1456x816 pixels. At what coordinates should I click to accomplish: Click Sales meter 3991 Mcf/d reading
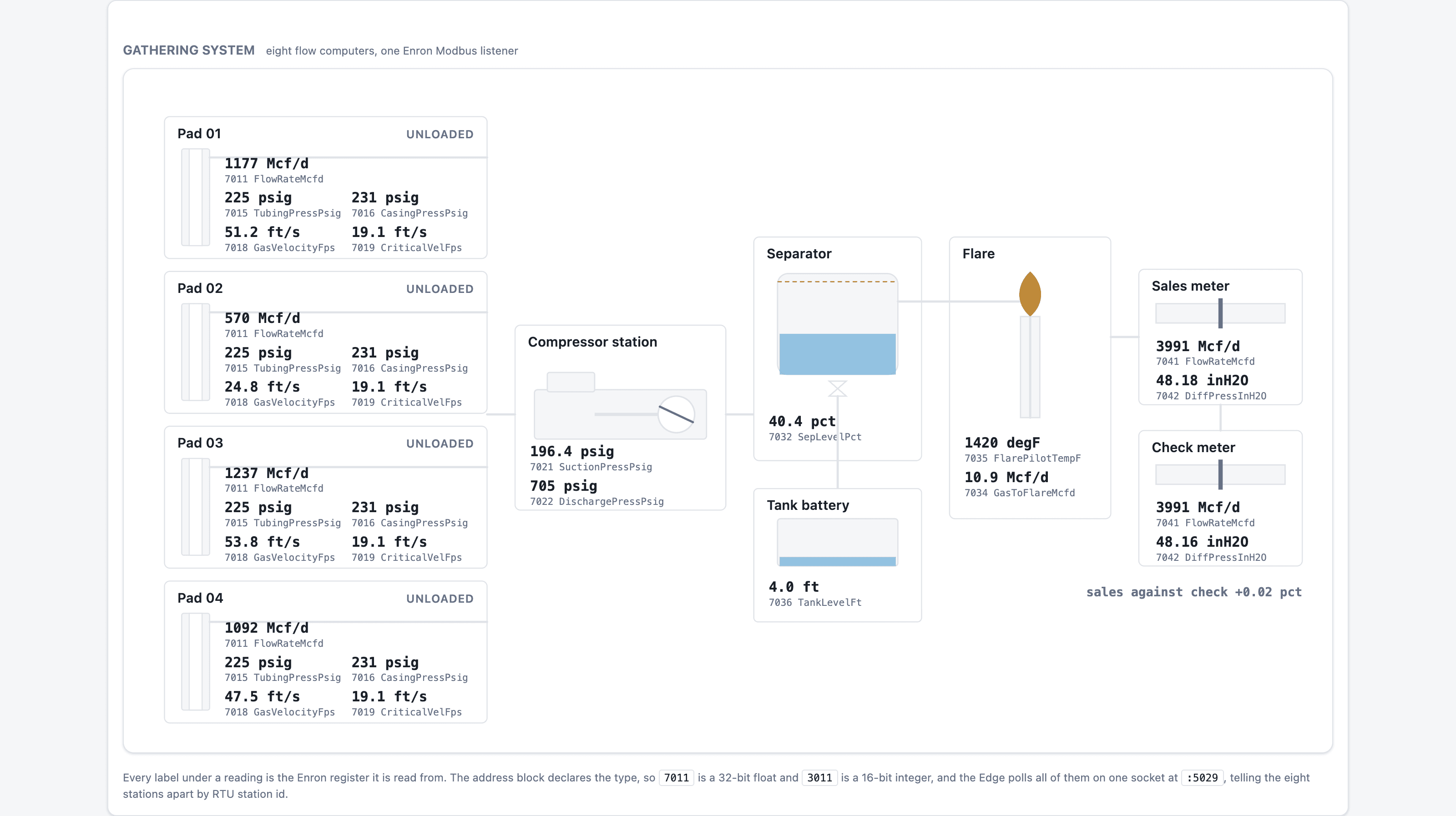(x=1198, y=347)
